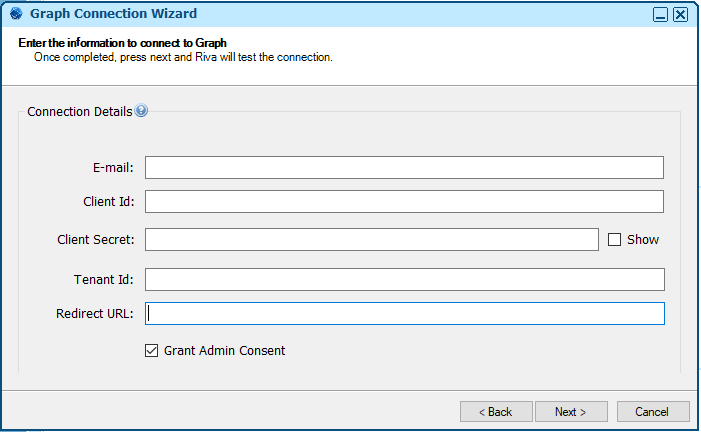Click the Connection Details group label

pos(79,112)
